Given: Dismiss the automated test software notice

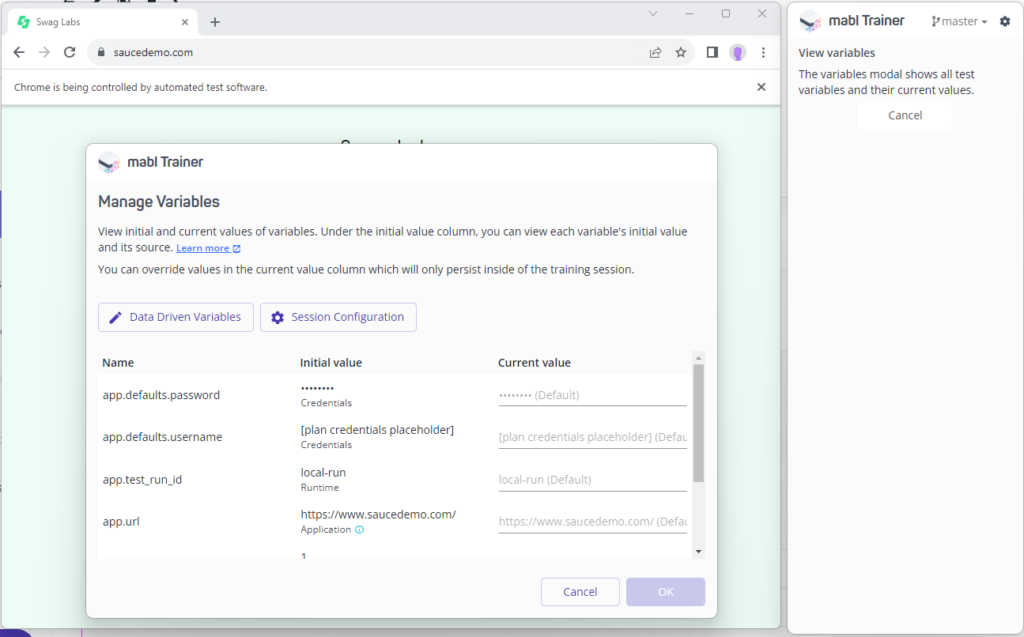Looking at the screenshot, I should click(x=761, y=87).
